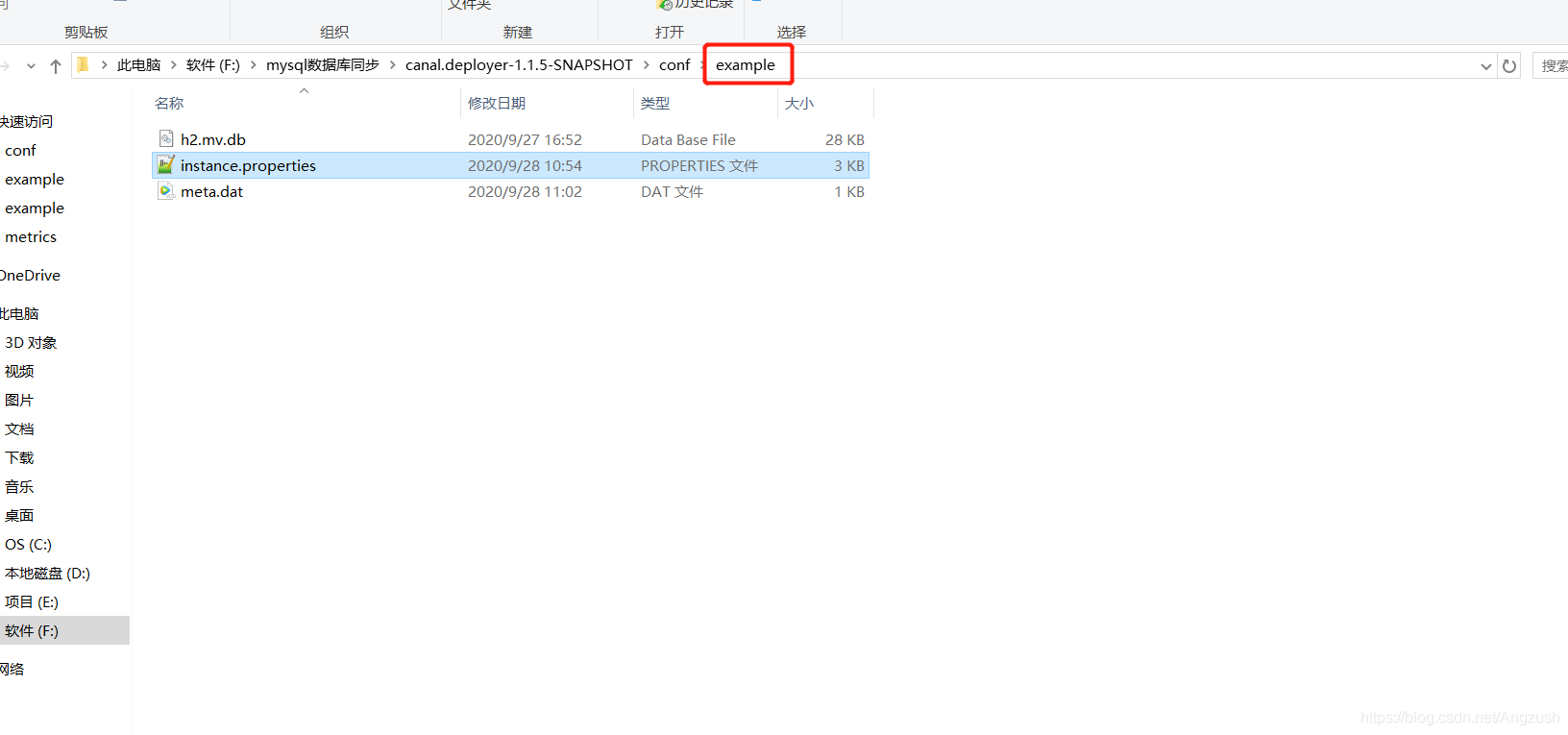This screenshot has height=735, width=1568.
Task: Sort by 修改日期 column header
Action: coord(497,103)
